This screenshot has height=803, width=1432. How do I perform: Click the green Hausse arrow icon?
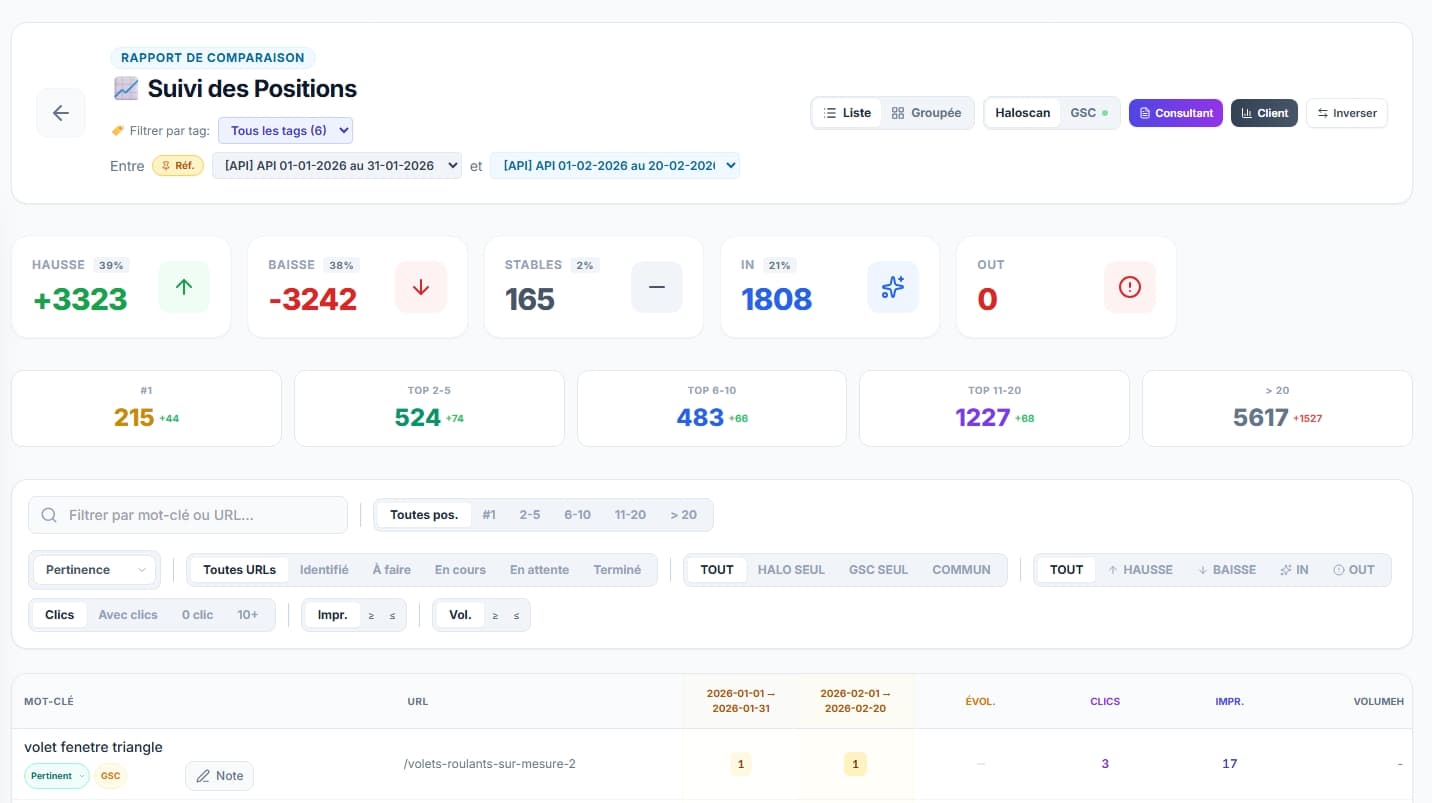point(184,287)
